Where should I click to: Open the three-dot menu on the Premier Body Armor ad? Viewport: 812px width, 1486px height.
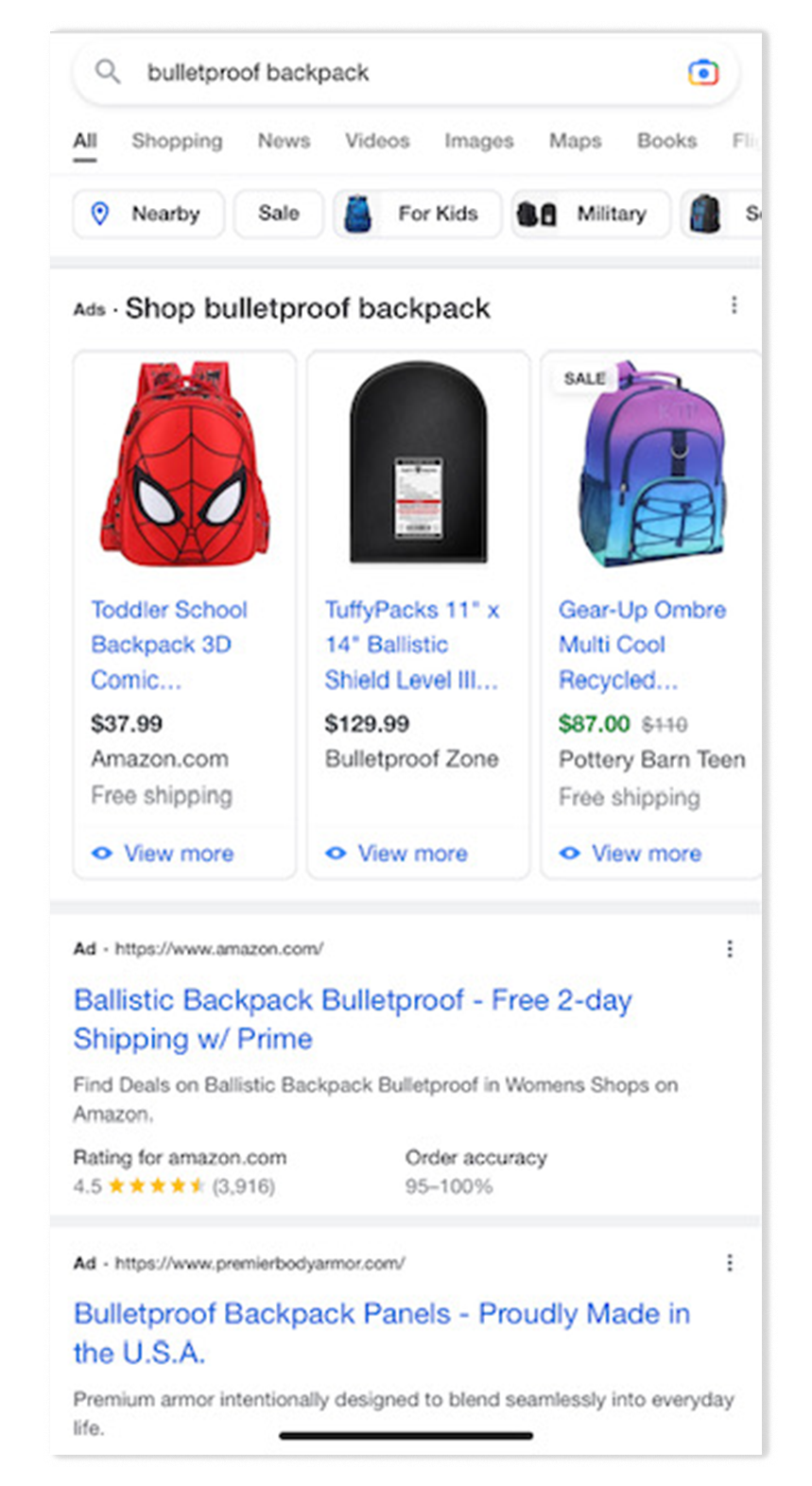[730, 1262]
